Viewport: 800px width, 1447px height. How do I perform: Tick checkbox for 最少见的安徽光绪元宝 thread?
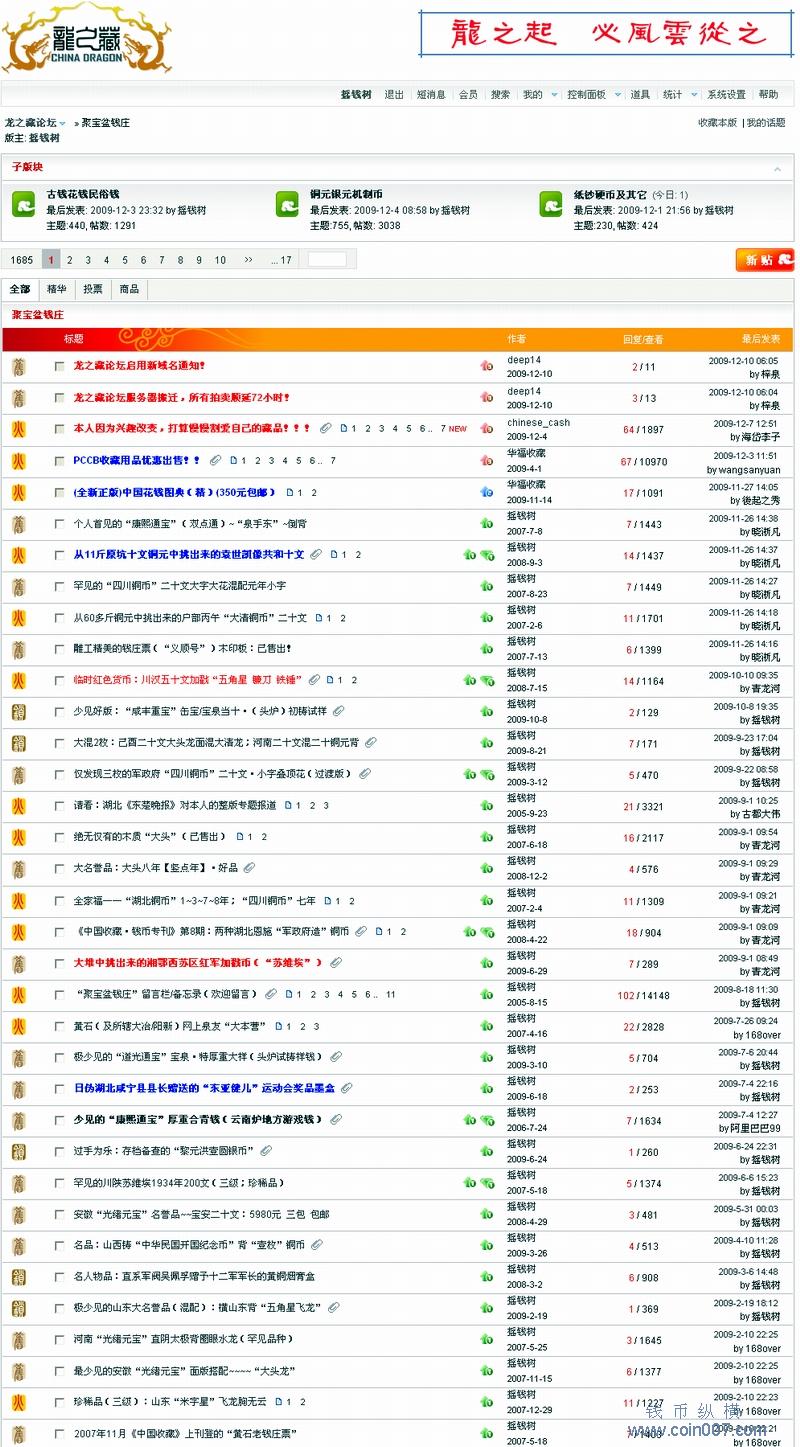[x=59, y=1371]
